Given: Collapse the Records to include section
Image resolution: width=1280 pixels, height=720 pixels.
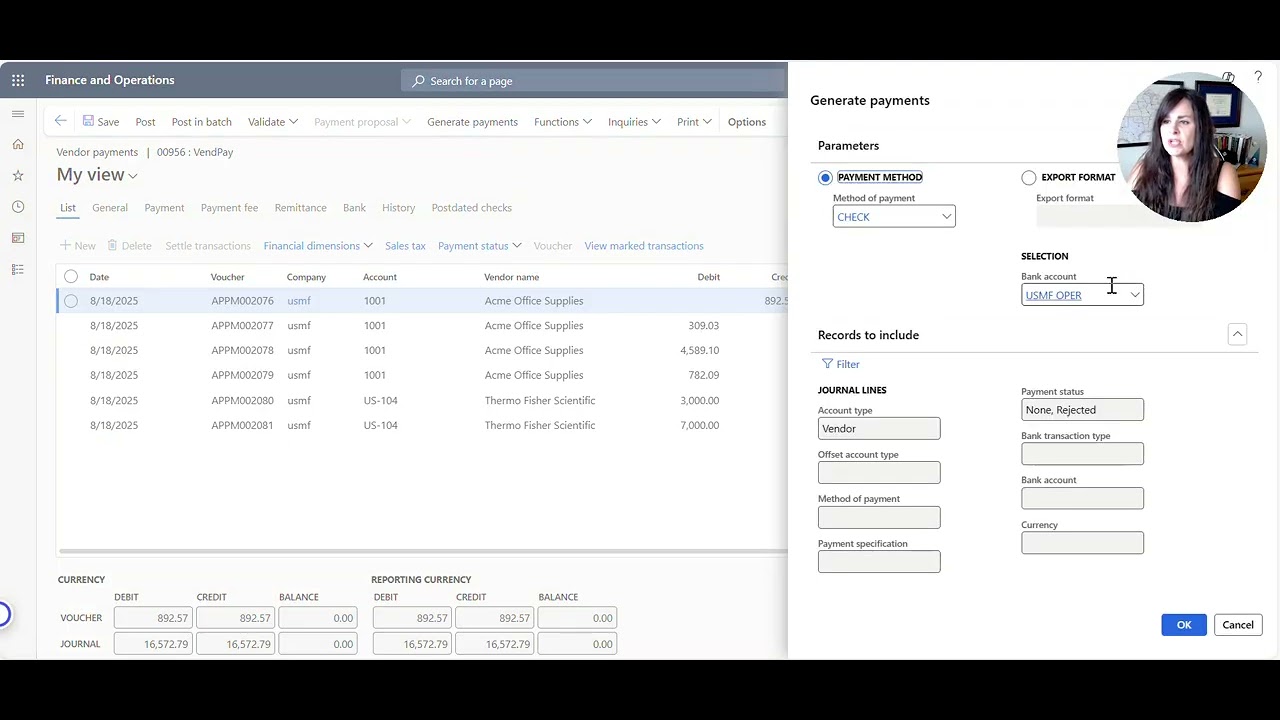Looking at the screenshot, I should coord(1237,334).
